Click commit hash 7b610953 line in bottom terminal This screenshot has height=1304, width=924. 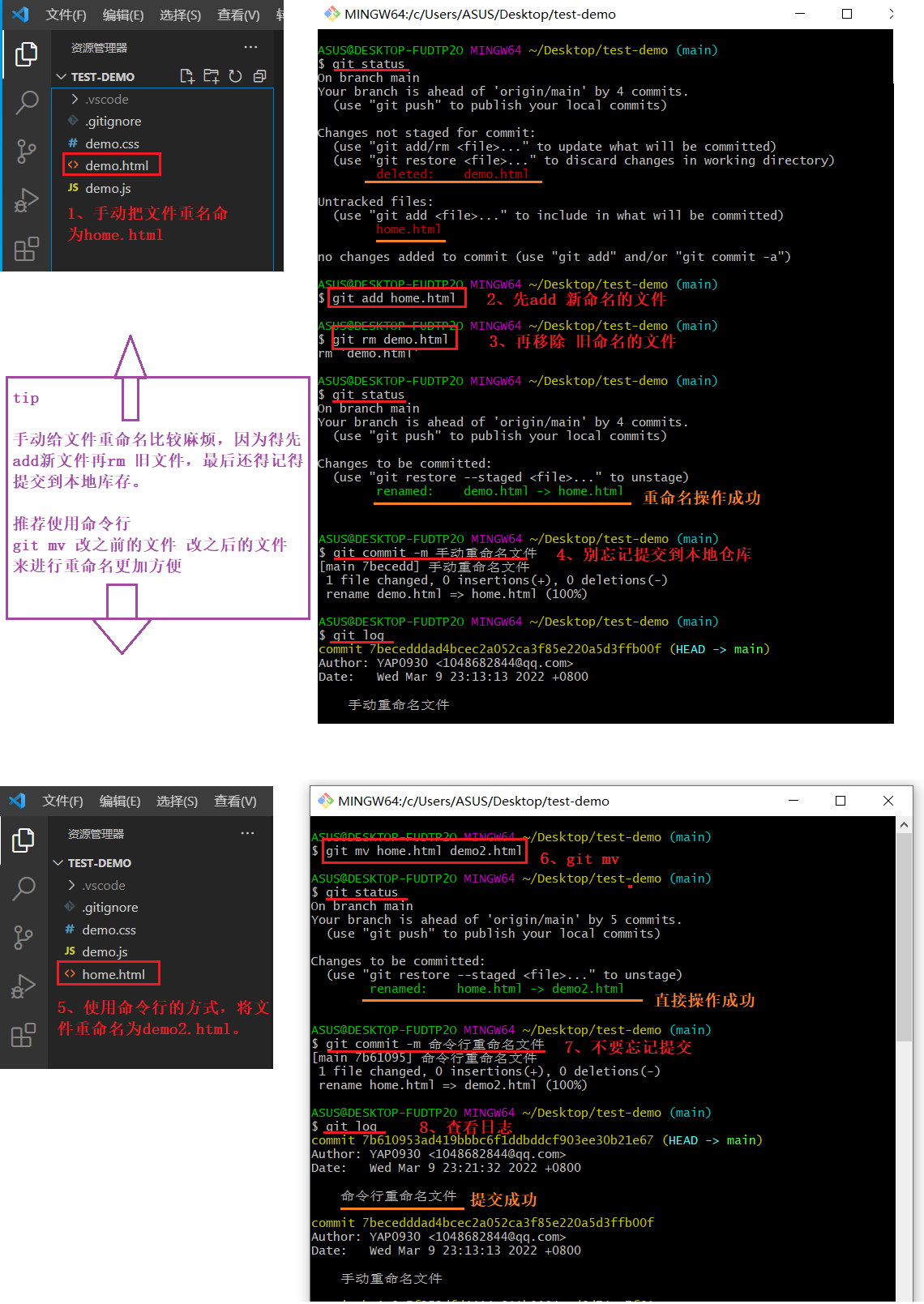537,1140
